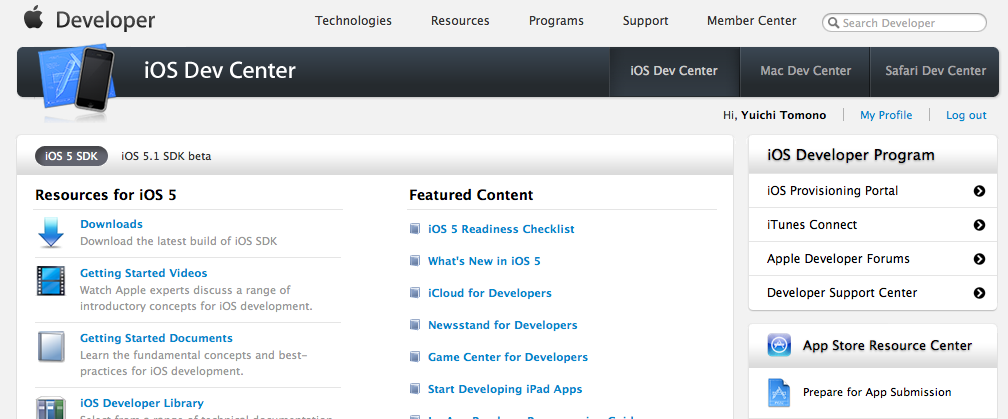Screen dimensions: 1008x419
Task: Click the iOS Developer Library books icon
Action: click(51, 406)
